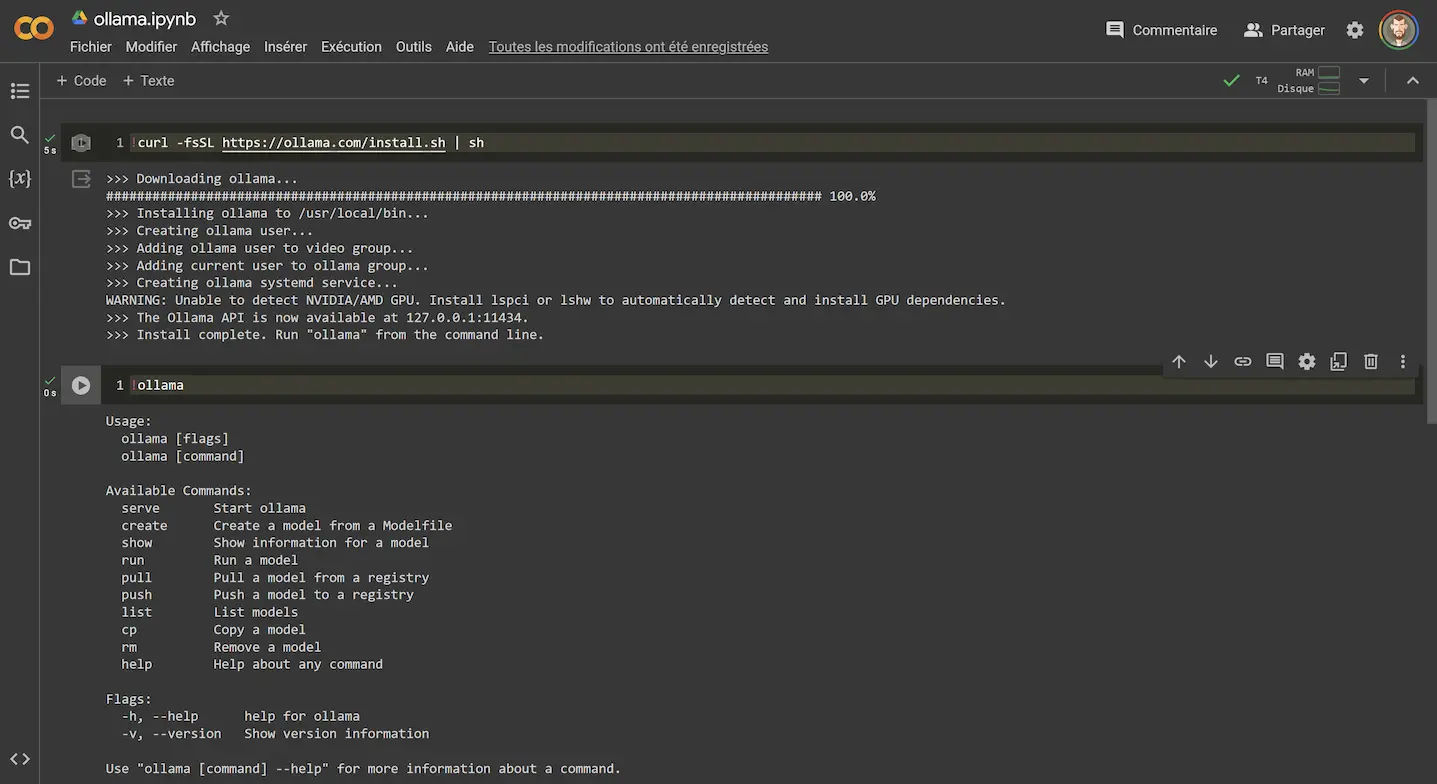Open the Exécution menu
1437x784 pixels.
pos(351,47)
